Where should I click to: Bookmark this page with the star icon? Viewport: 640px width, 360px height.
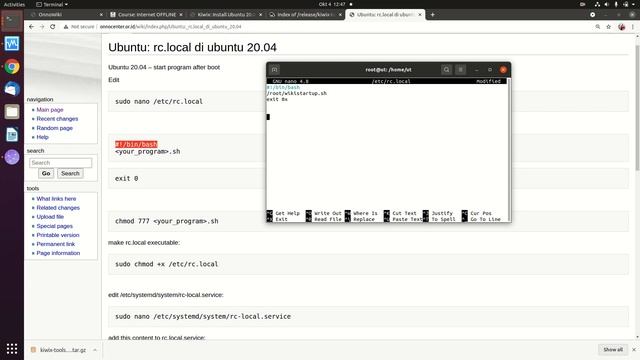click(609, 27)
